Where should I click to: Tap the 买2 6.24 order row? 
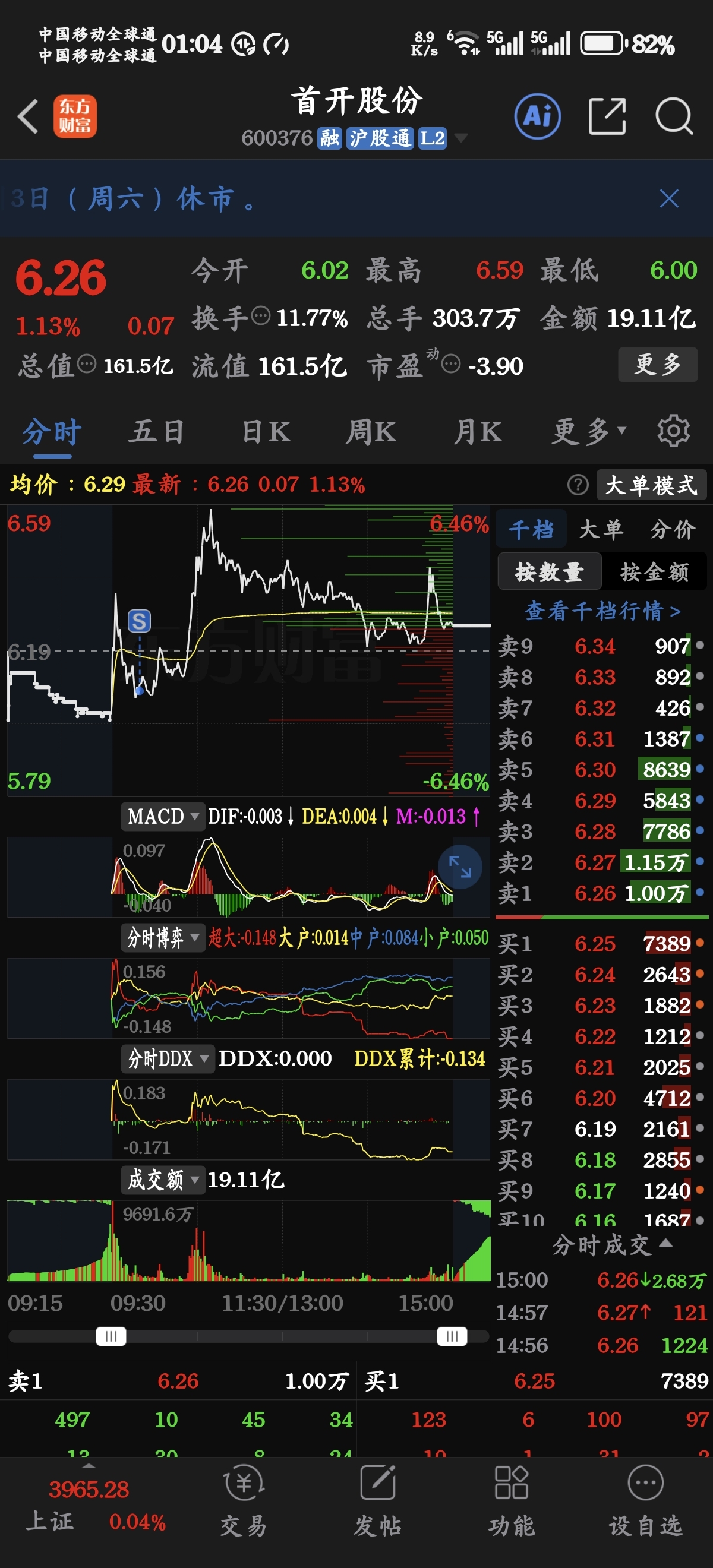pyautogui.click(x=601, y=975)
